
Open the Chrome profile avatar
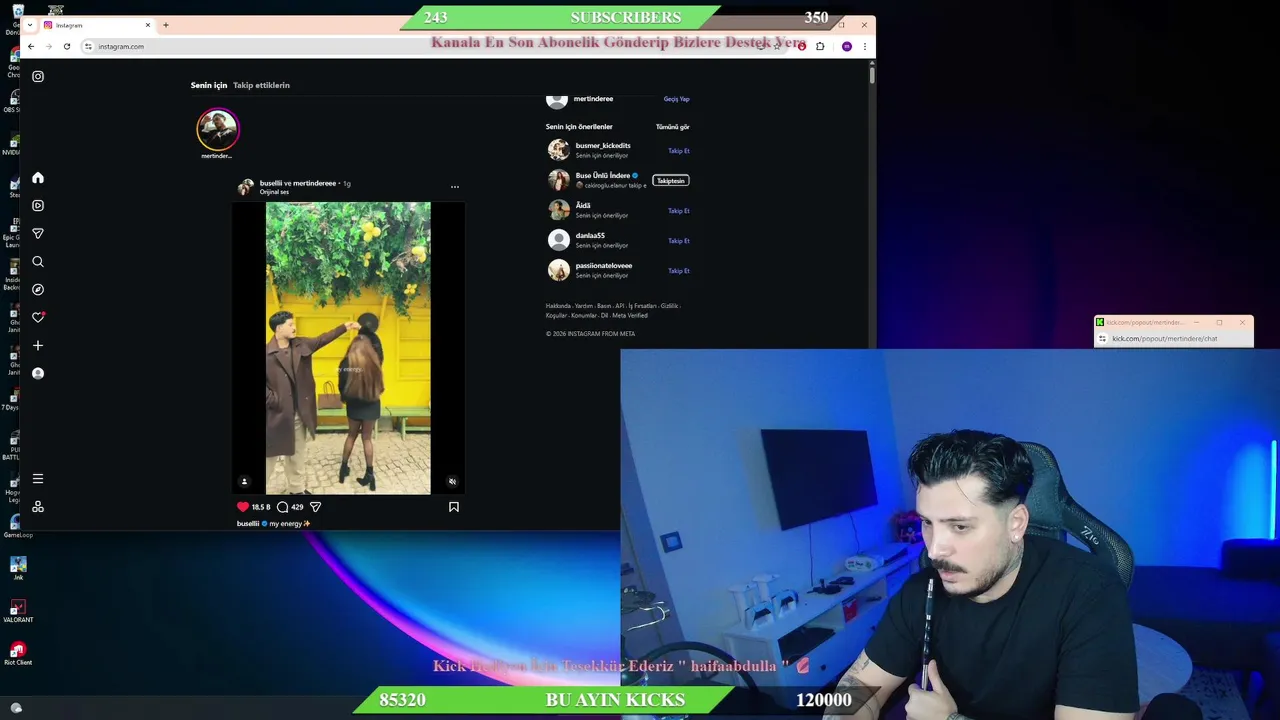pos(847,46)
